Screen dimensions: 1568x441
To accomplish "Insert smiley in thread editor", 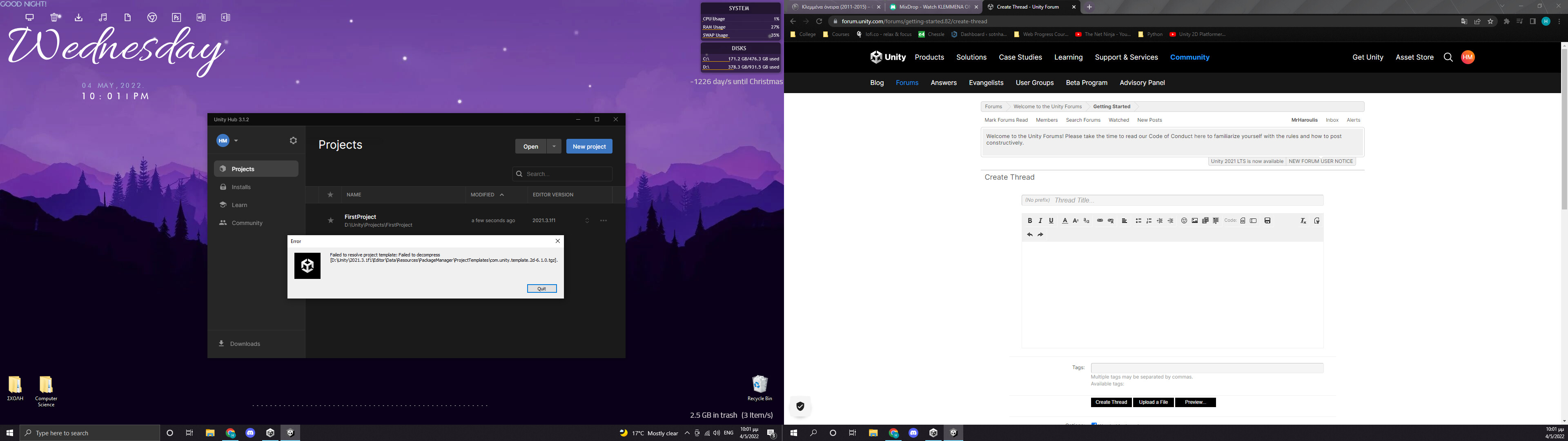I will [x=1184, y=220].
